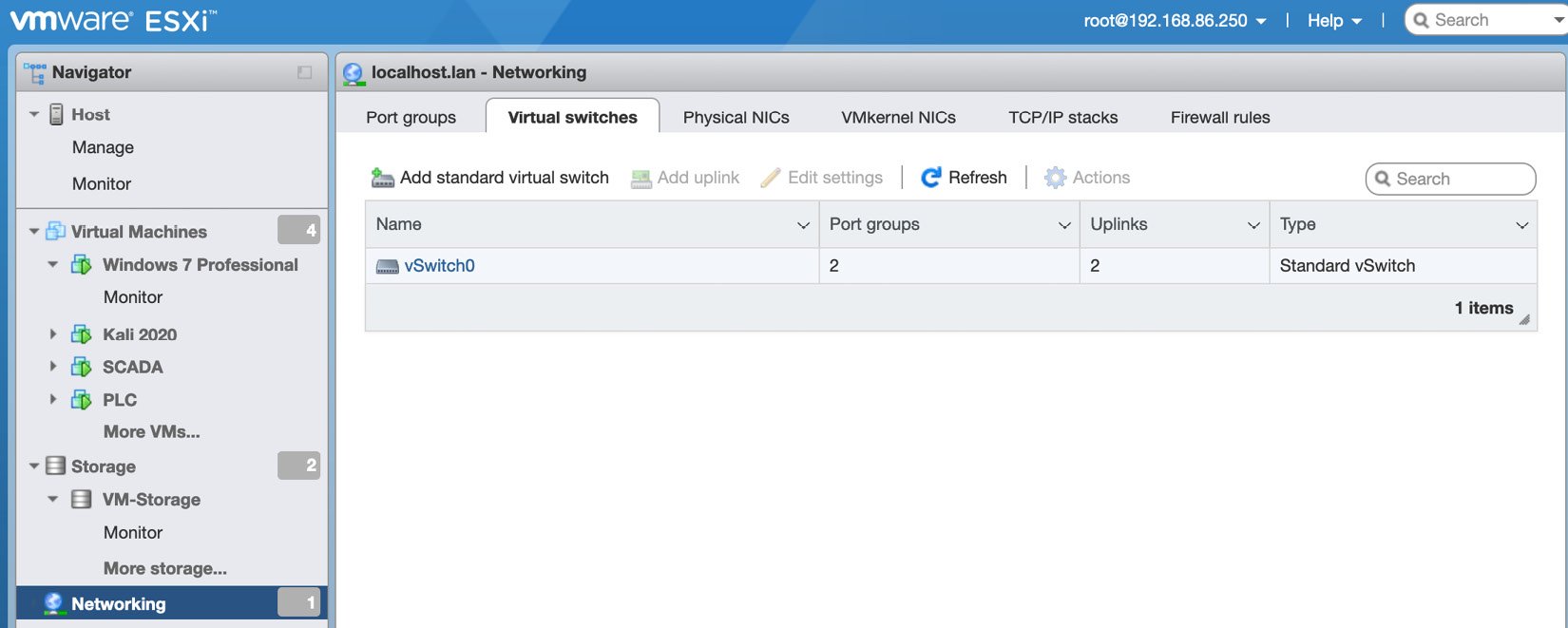Open the Uplinks column dropdown arrow
Screen dimensions: 1568x628
1253,225
